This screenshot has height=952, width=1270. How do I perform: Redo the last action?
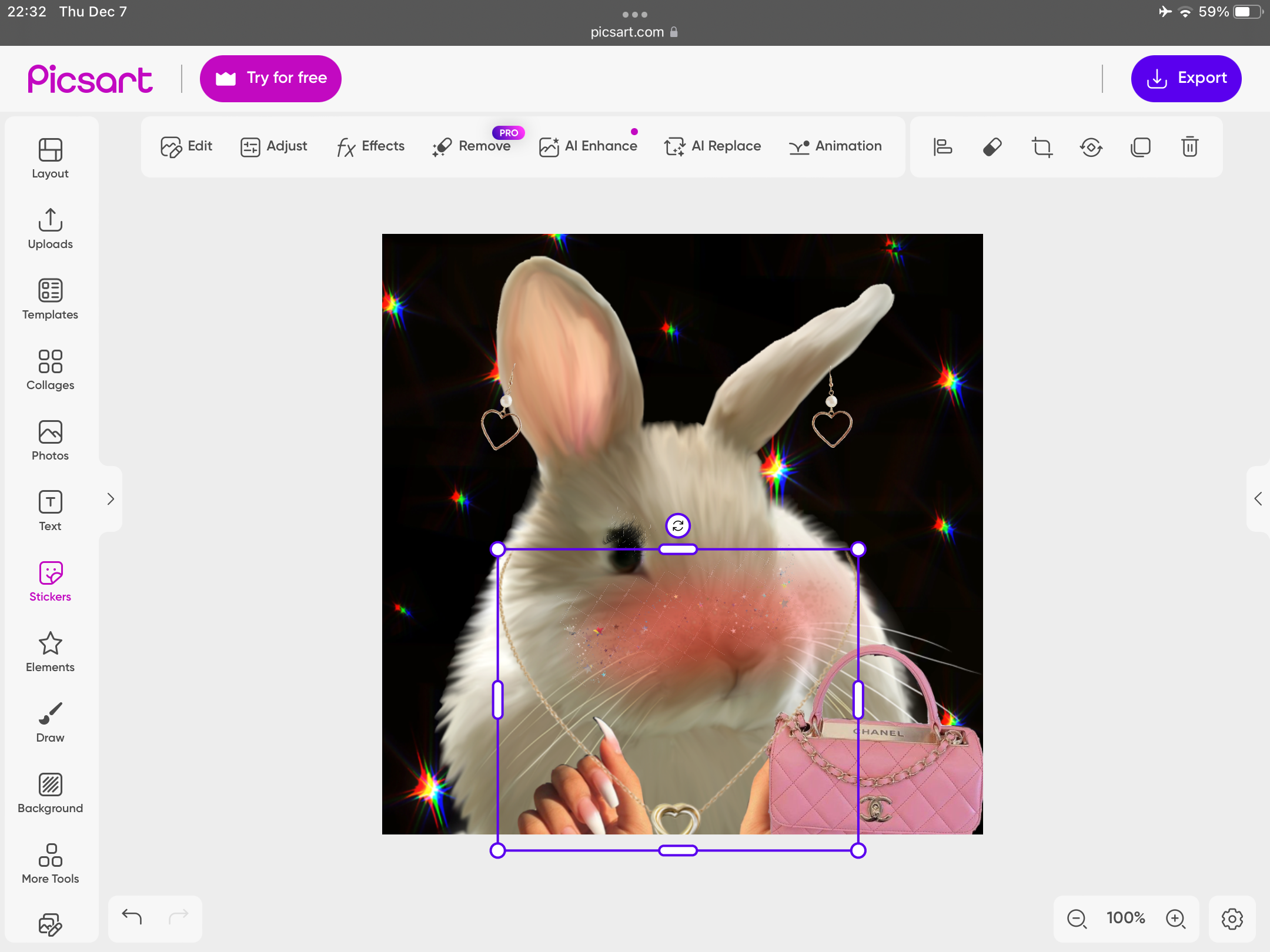coord(178,917)
